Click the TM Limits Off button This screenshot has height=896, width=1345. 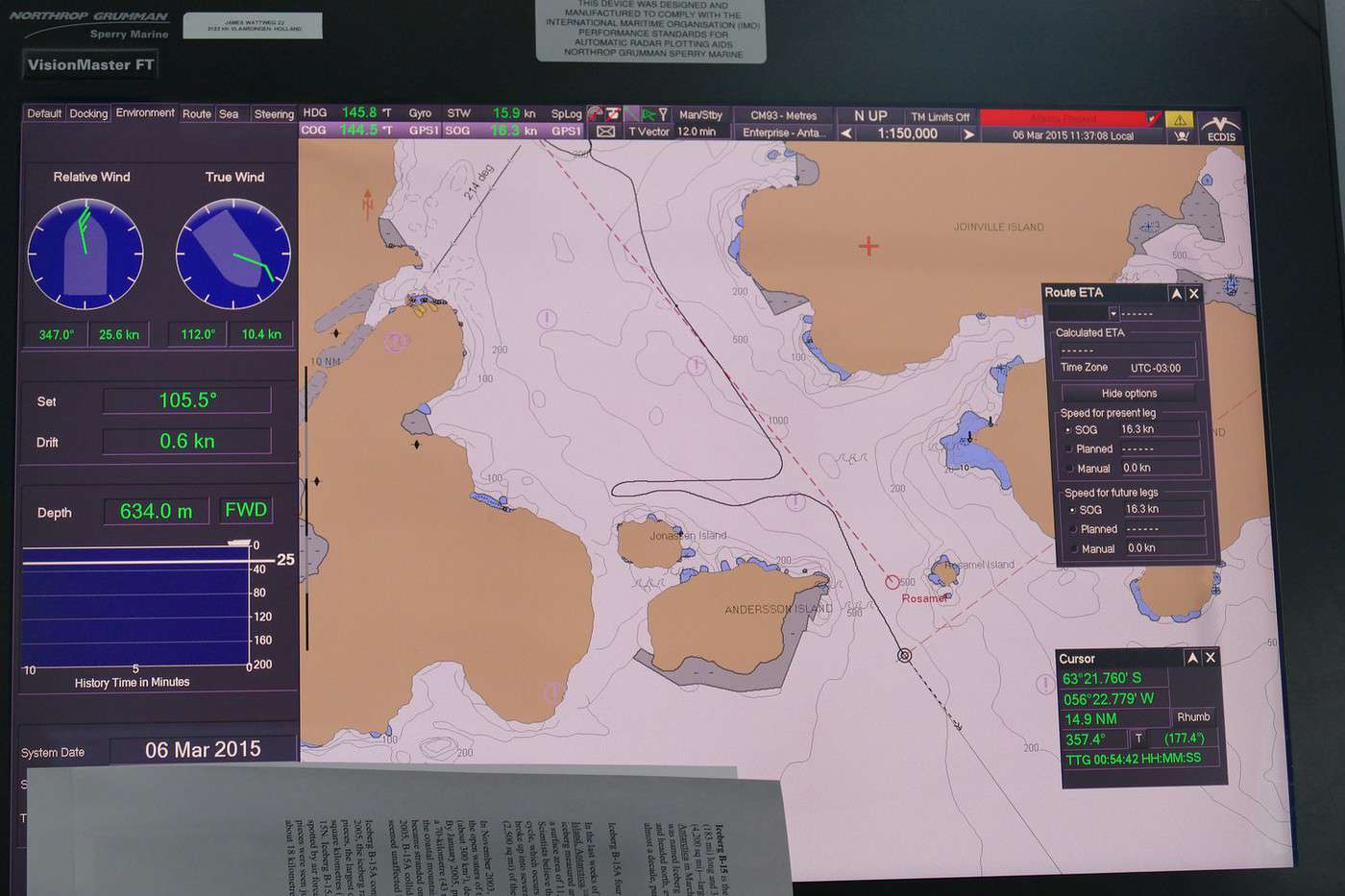click(x=941, y=117)
